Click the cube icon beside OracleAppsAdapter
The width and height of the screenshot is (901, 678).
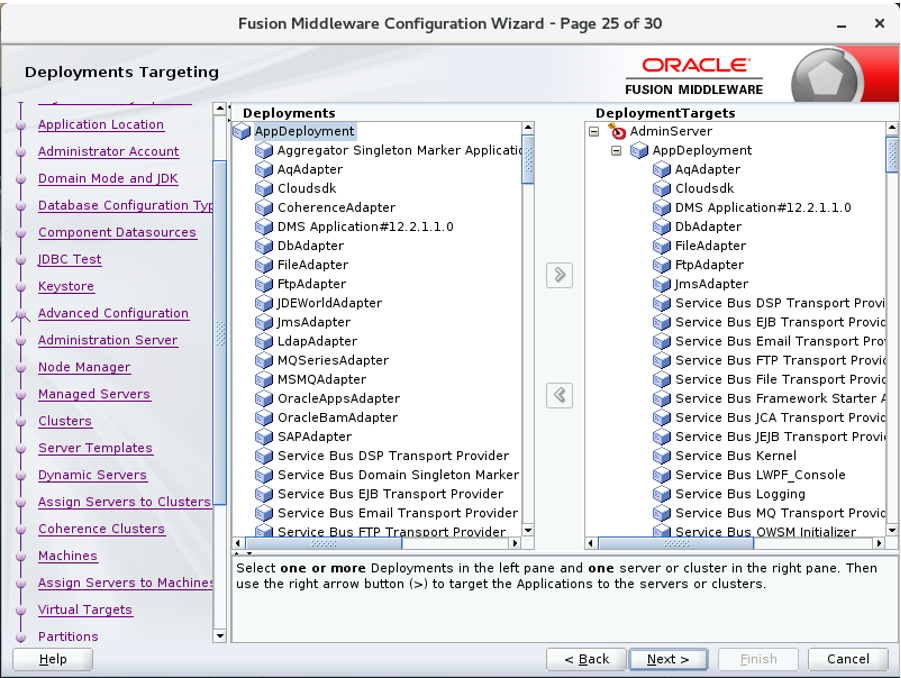(264, 399)
